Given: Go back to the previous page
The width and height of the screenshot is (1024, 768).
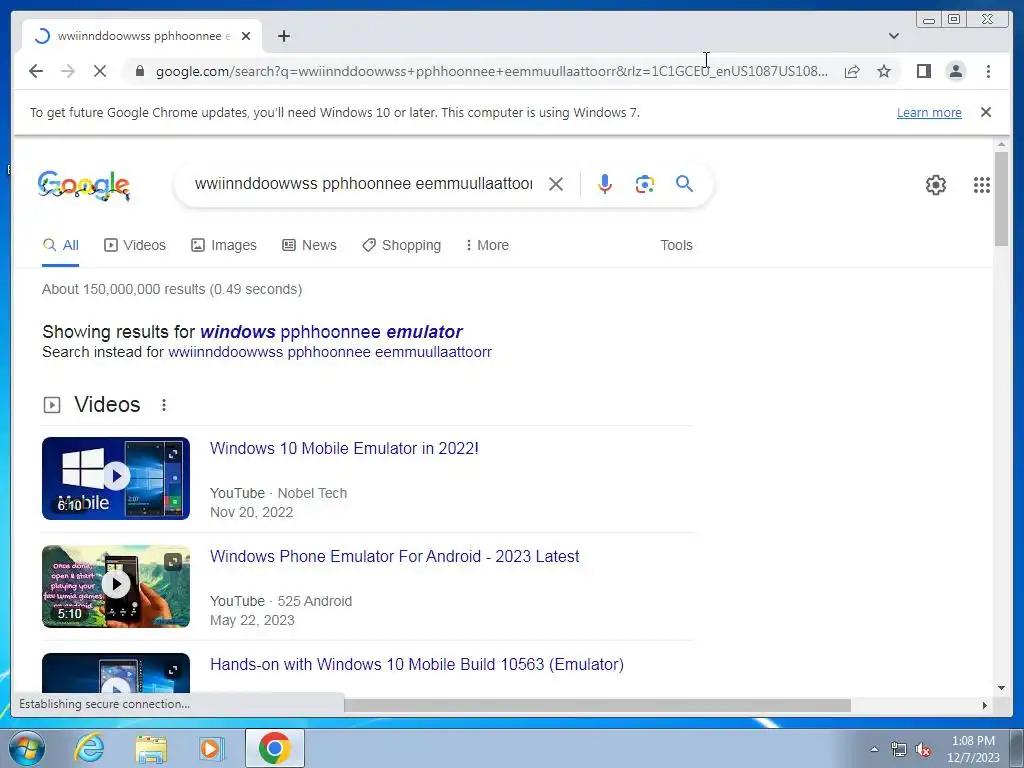Looking at the screenshot, I should point(36,71).
